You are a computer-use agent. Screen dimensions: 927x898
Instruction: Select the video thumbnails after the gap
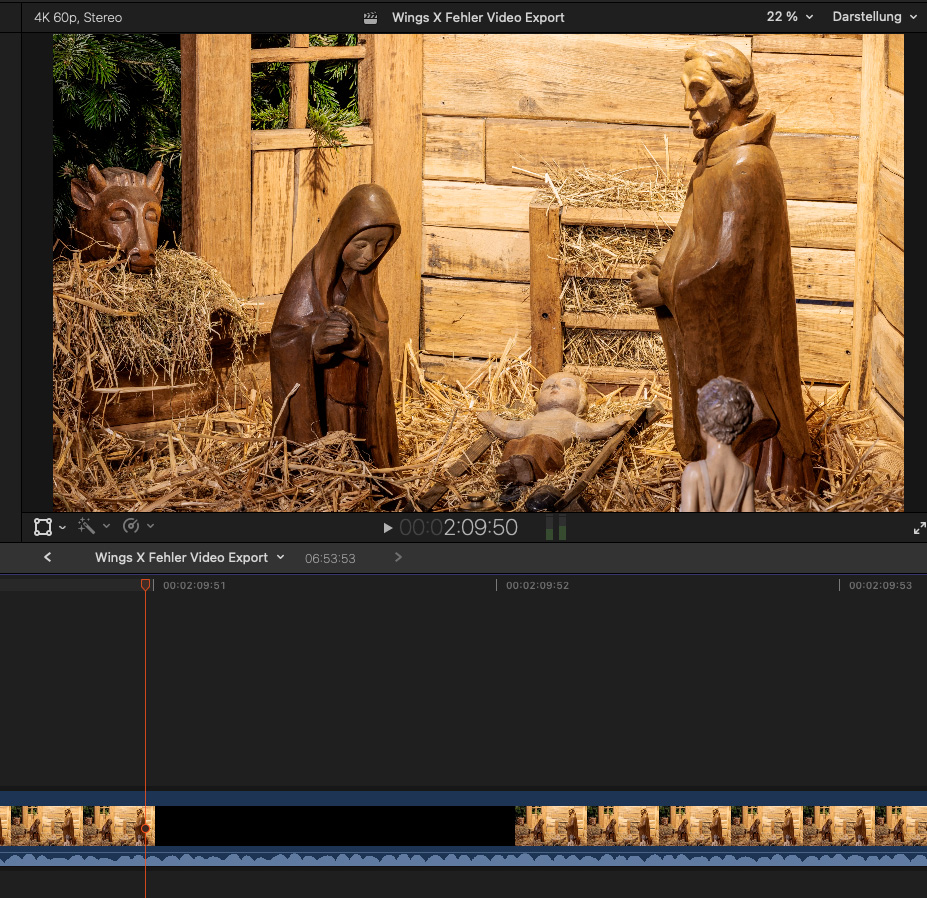(720, 826)
